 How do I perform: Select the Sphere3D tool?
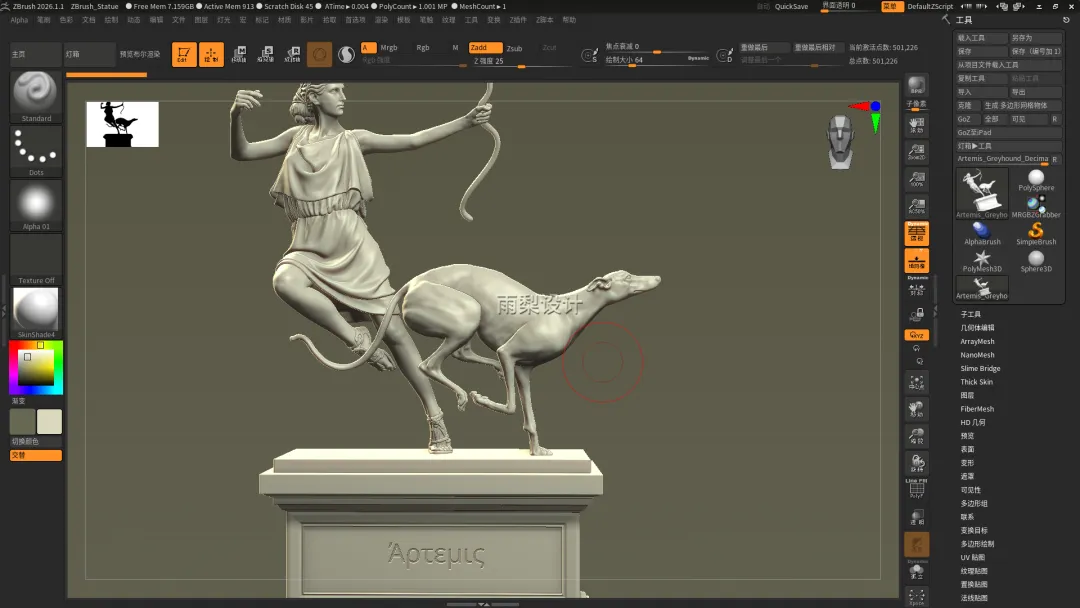1036,261
